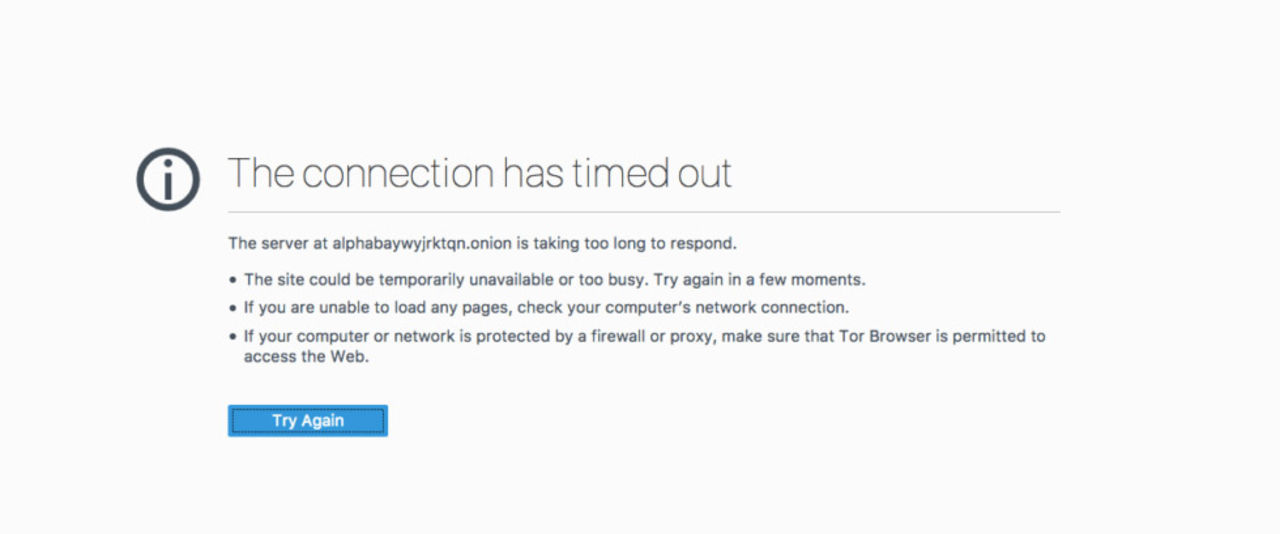Click the alphabaywyjrktqn.onion address text
This screenshot has width=1280, height=534.
coord(422,243)
